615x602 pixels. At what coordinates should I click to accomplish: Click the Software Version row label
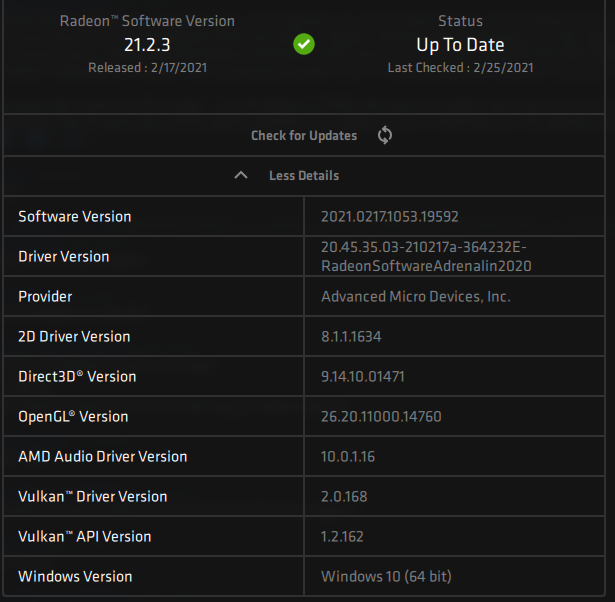tap(75, 216)
